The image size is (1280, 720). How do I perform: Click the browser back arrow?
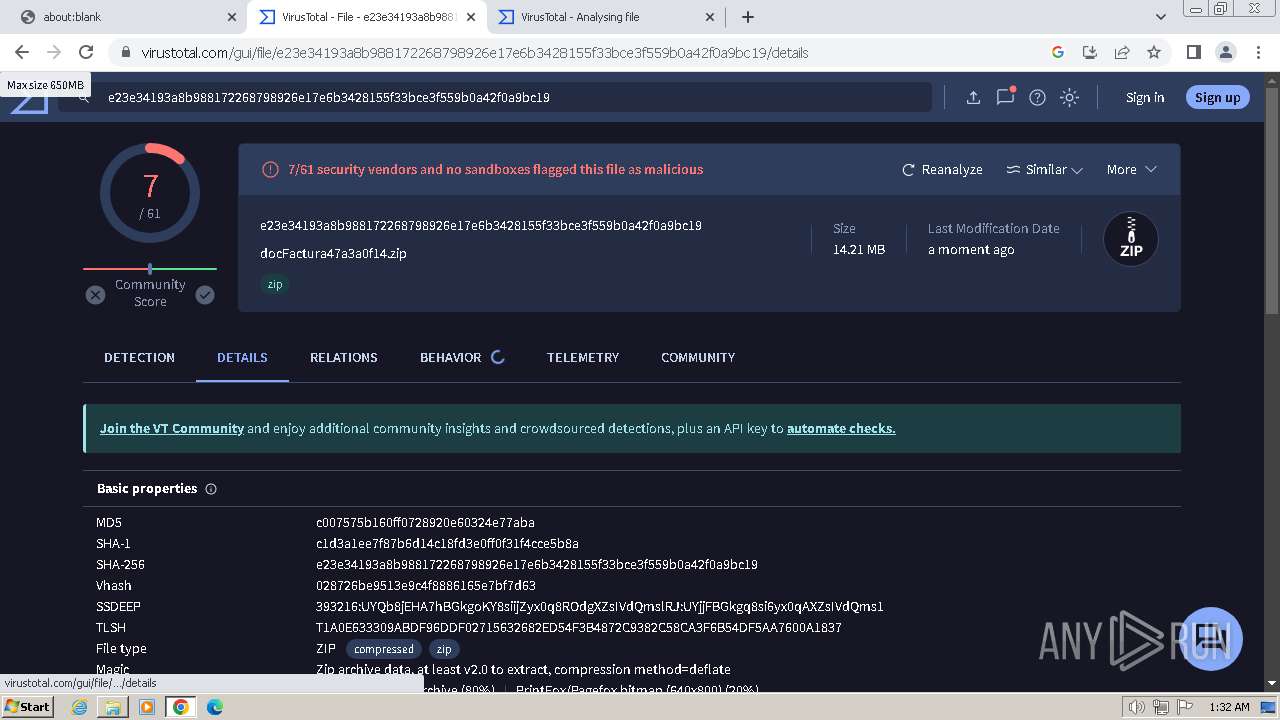(x=22, y=52)
